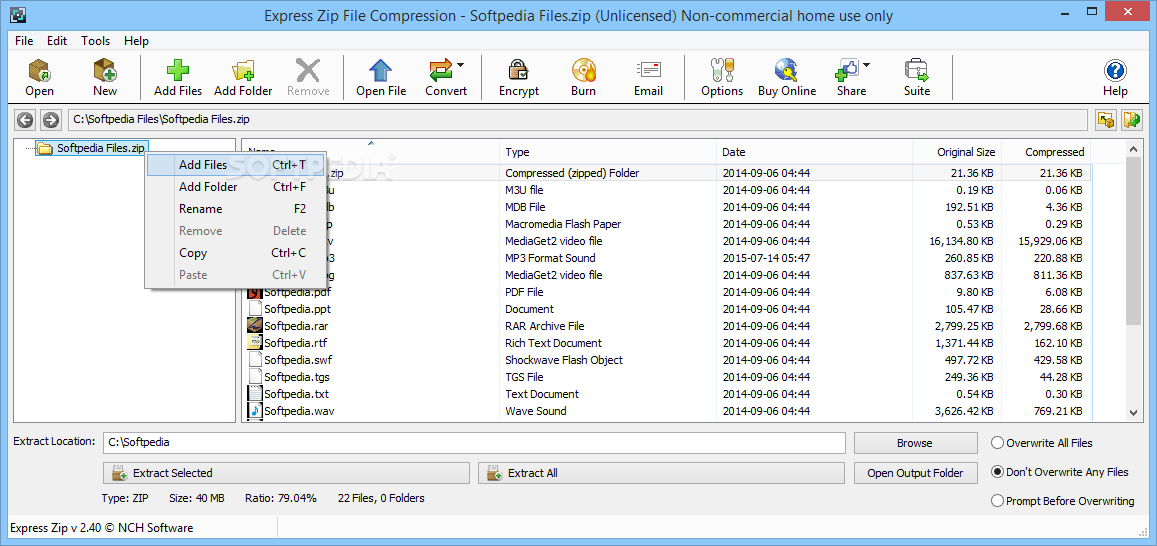
Task: Select the Softpedia.ppt file name
Action: (x=298, y=309)
